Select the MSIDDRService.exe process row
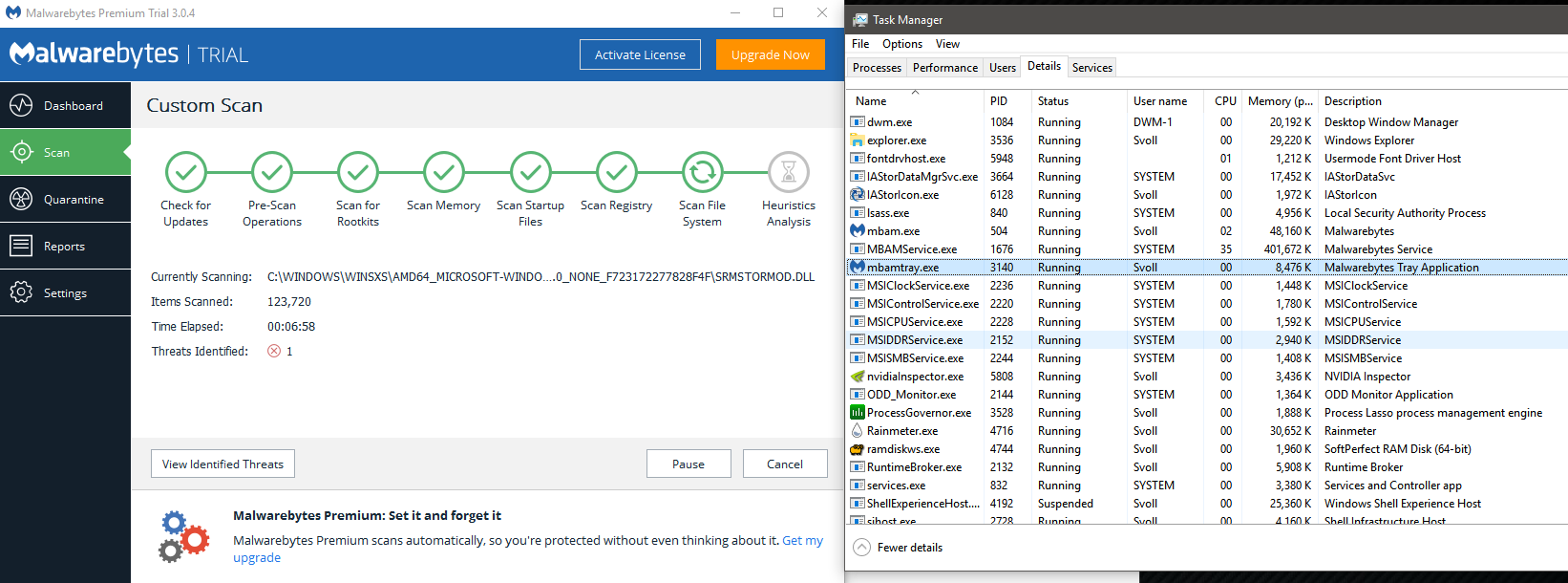1568x583 pixels. click(1208, 340)
